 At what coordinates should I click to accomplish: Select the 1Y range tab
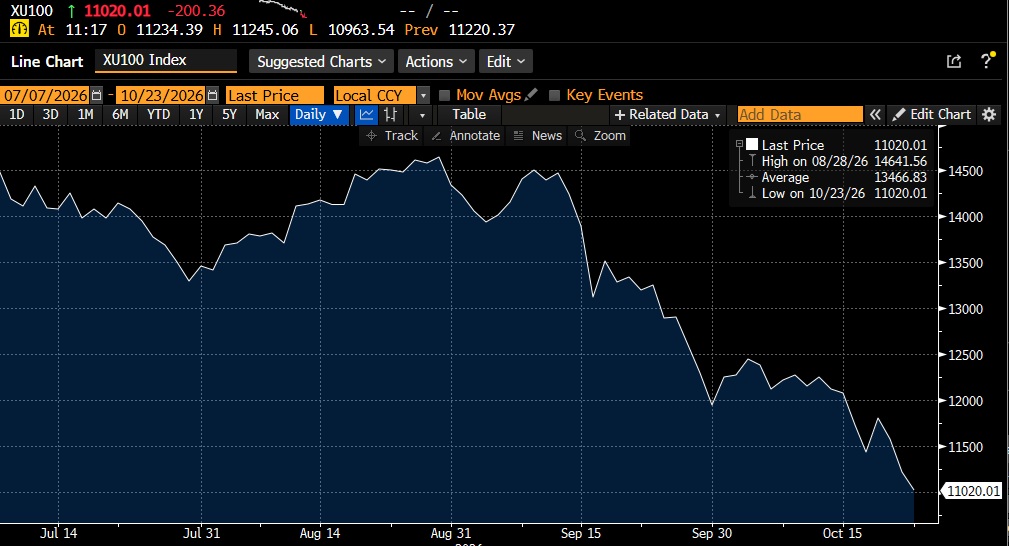[196, 115]
